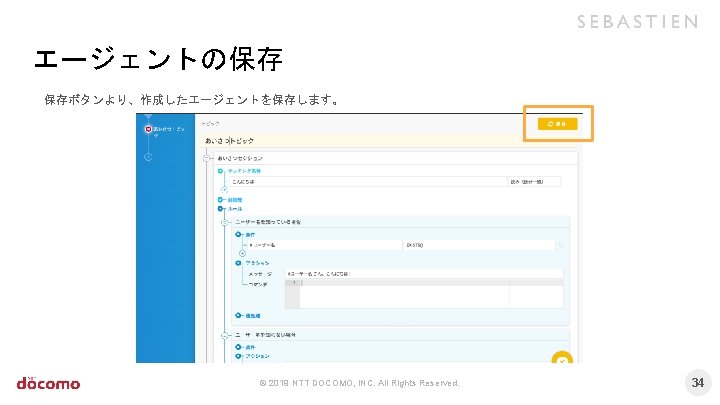Click the メッセージ message input field
The width and height of the screenshot is (720, 405).
(x=424, y=274)
